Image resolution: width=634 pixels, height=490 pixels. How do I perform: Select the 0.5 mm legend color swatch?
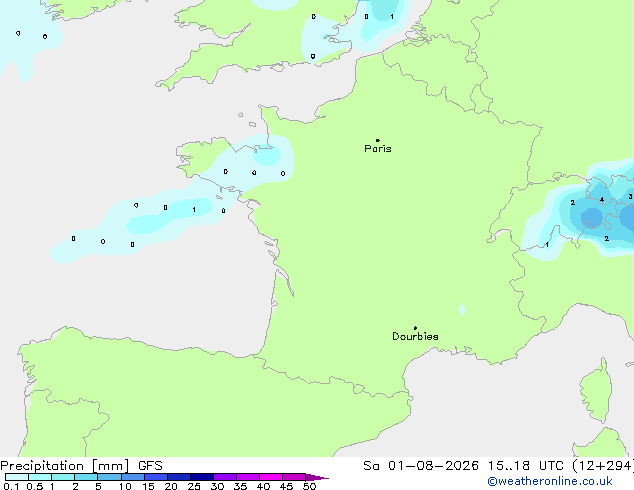(40, 477)
